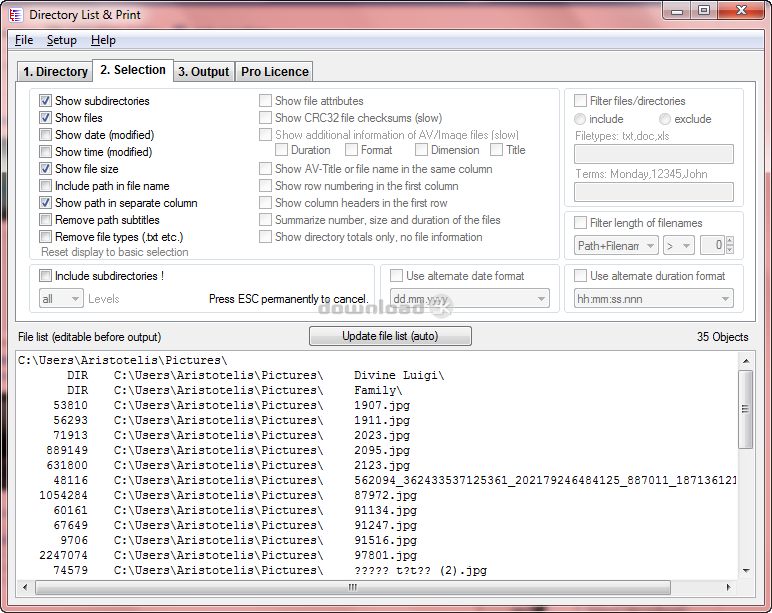Maximize the Directory List & Print window
The height and width of the screenshot is (613, 772).
(704, 11)
